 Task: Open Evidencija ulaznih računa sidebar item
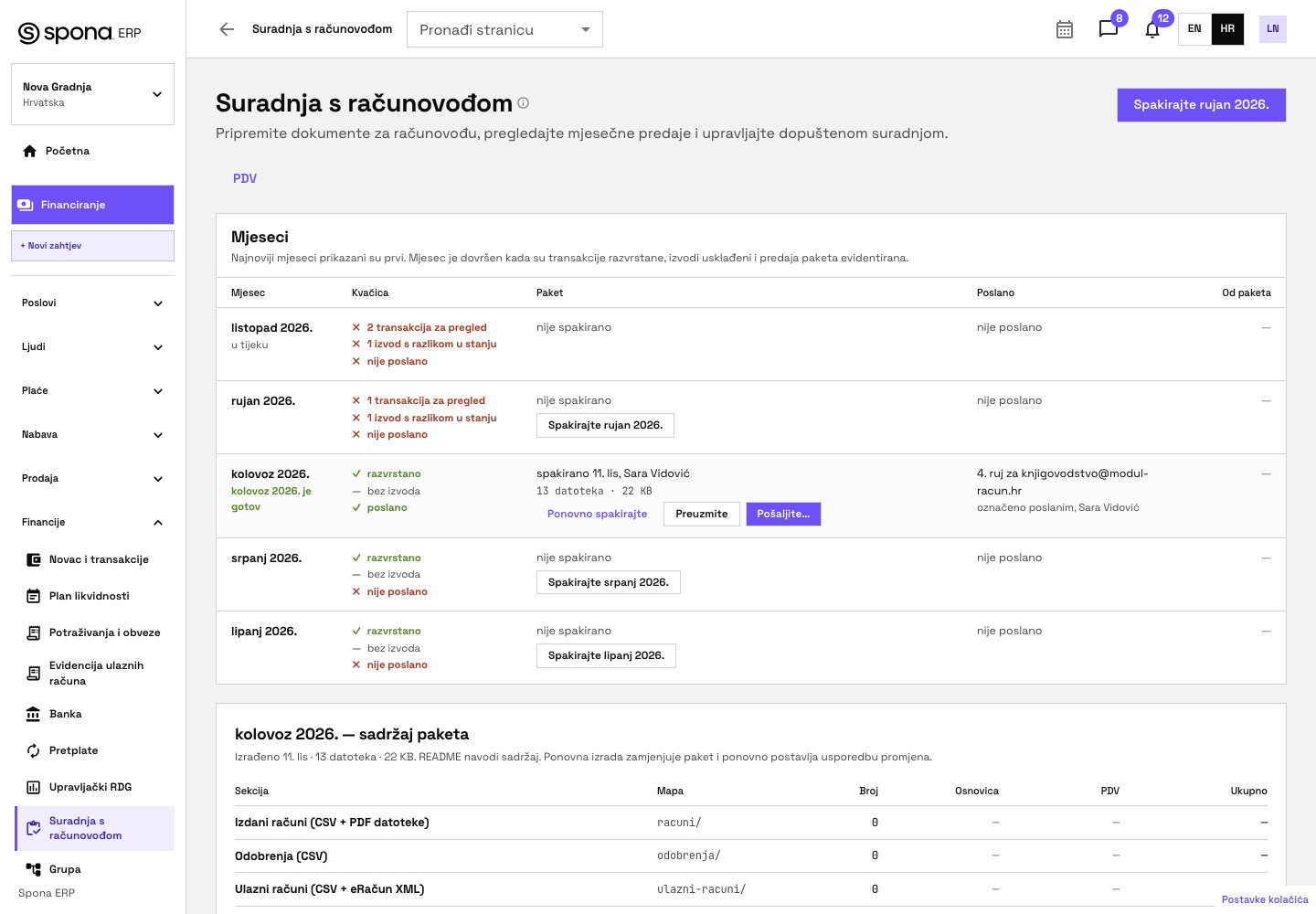[94, 674]
